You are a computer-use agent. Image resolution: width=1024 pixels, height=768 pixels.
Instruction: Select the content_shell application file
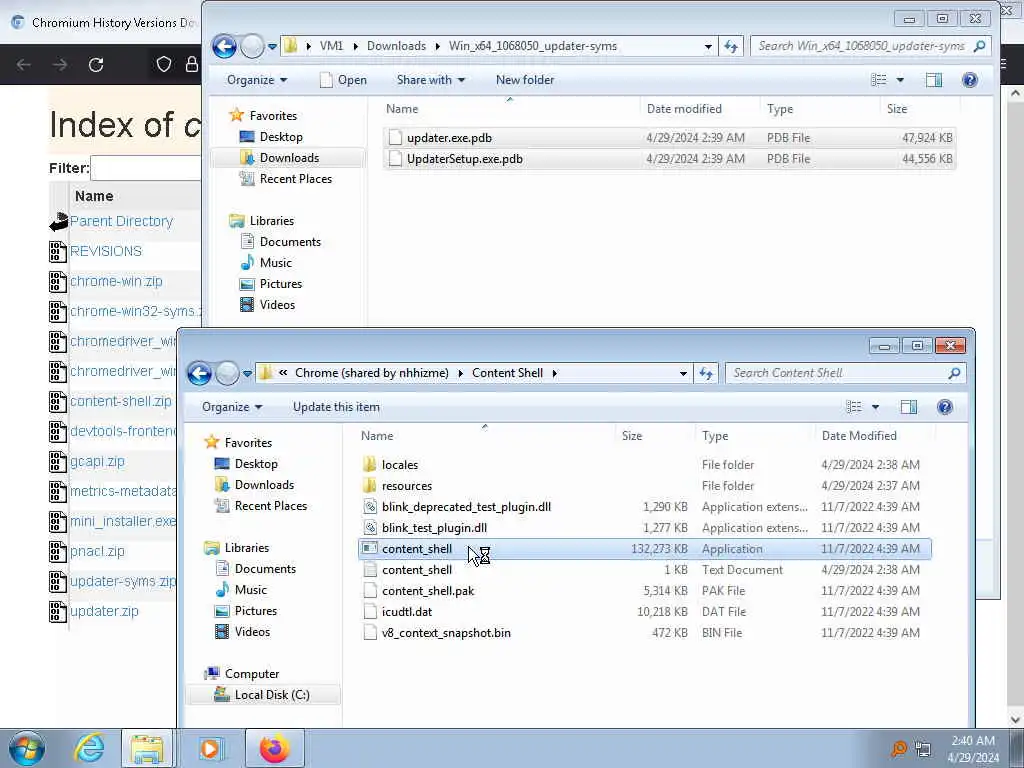(645, 549)
